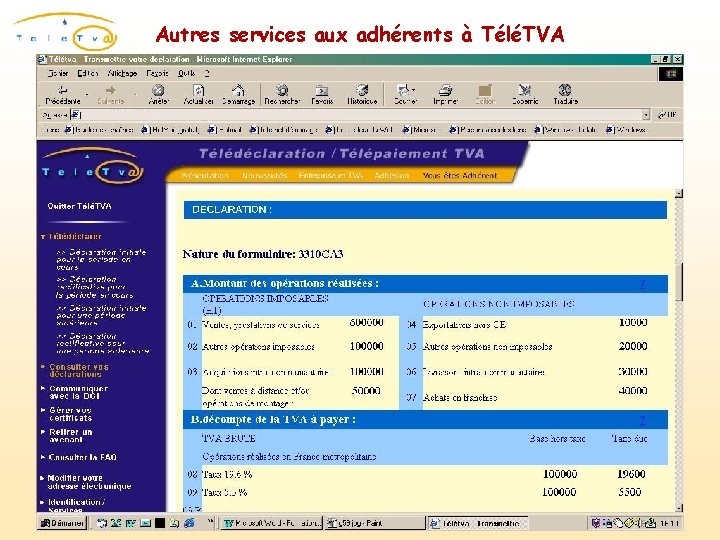Go back with the Précédente button
The width and height of the screenshot is (720, 540).
point(63,95)
